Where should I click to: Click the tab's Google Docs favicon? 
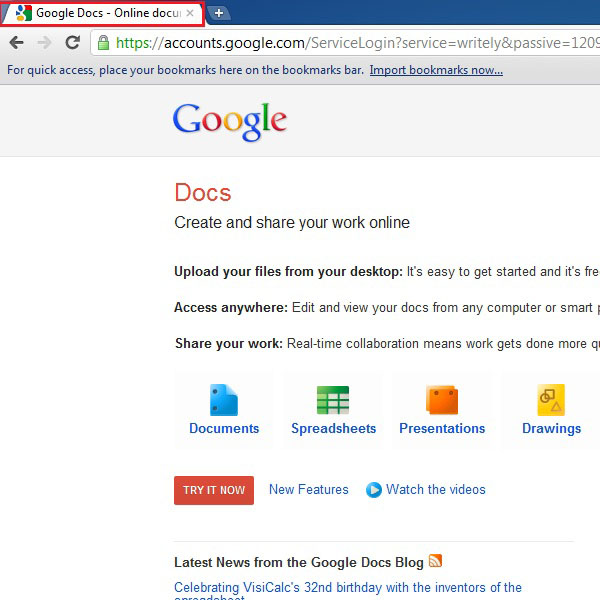pyautogui.click(x=23, y=13)
